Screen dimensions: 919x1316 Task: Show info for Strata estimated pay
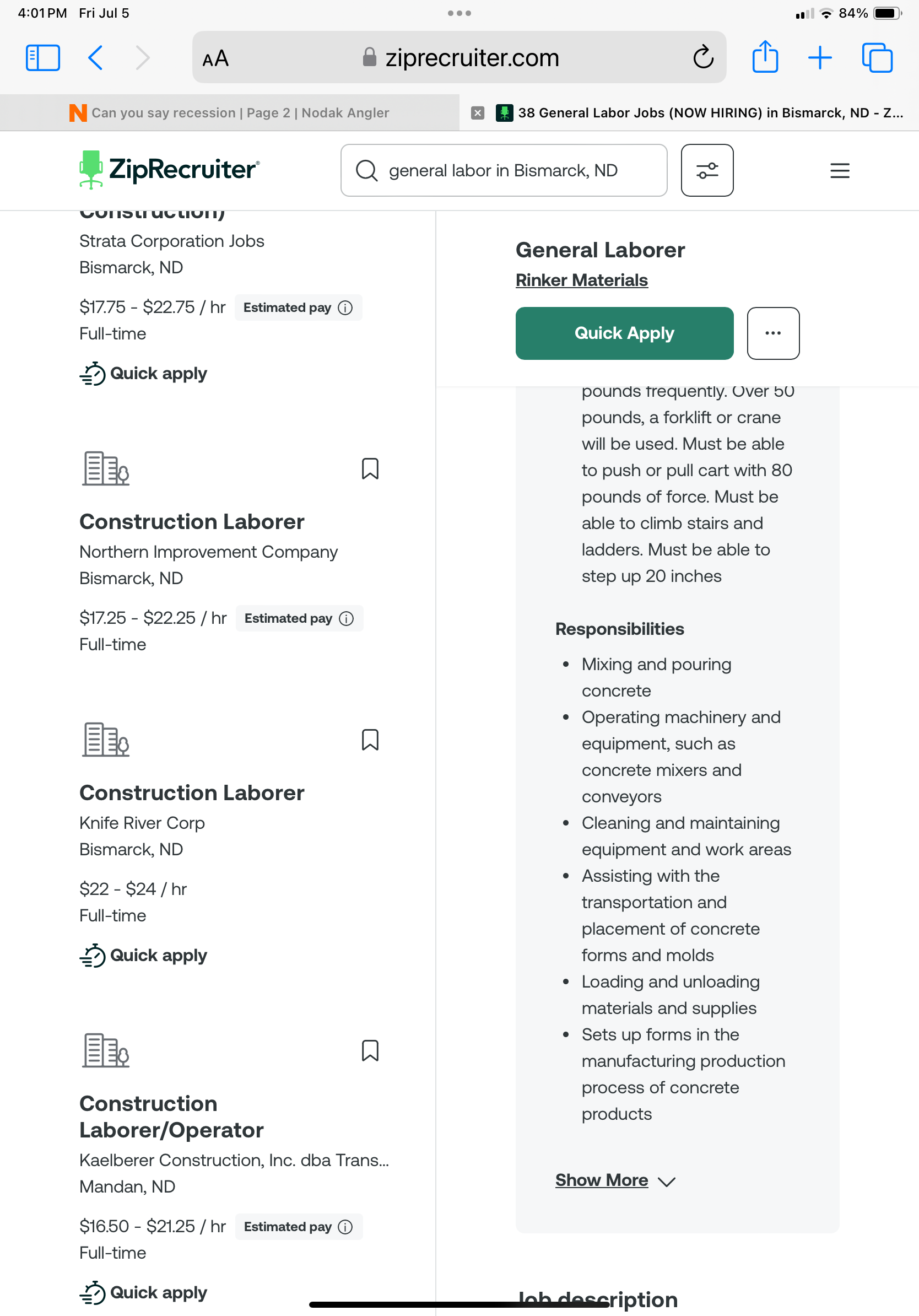(345, 308)
